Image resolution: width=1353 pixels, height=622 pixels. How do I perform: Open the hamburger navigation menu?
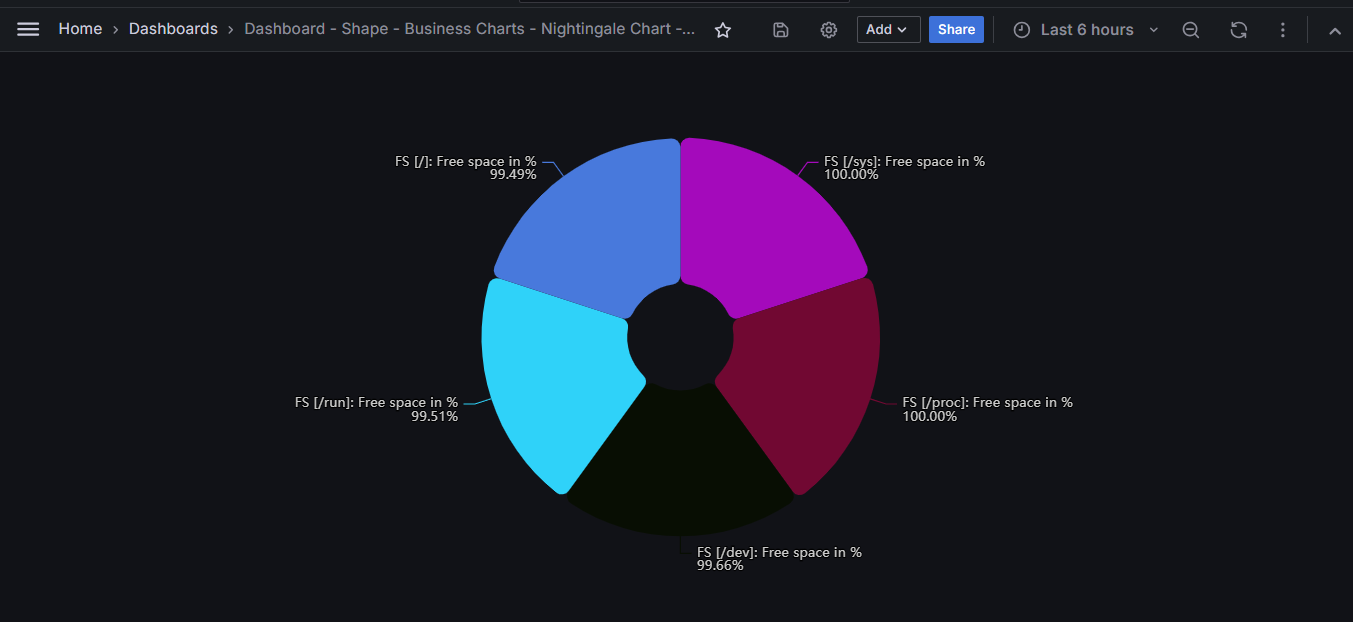point(28,30)
